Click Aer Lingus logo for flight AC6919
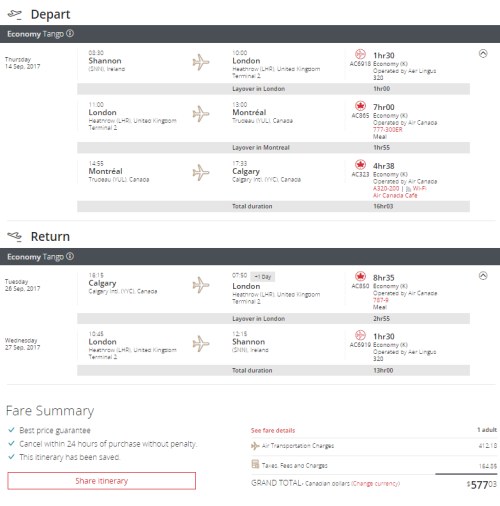 360,335
